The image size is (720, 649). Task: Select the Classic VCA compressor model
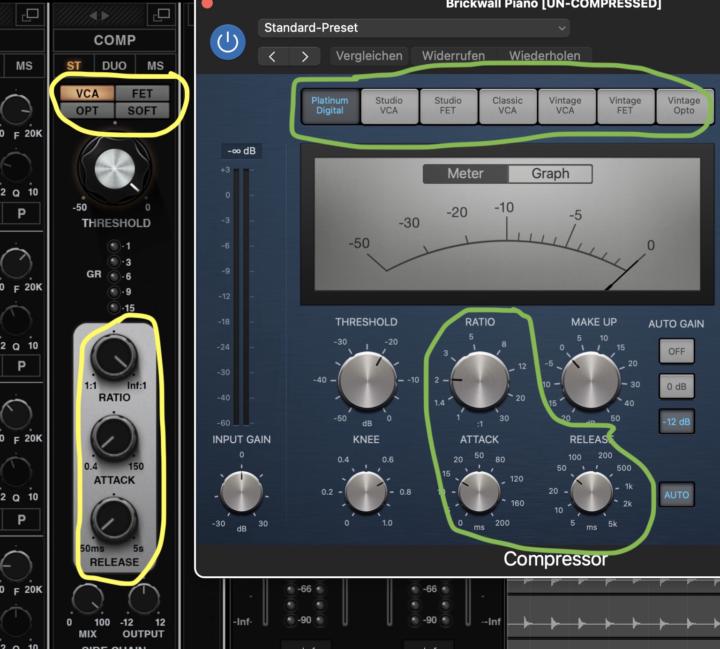[x=507, y=106]
